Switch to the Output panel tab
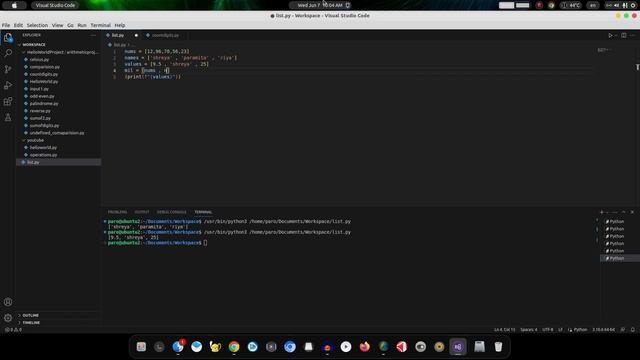Image resolution: width=640 pixels, height=360 pixels. click(142, 212)
